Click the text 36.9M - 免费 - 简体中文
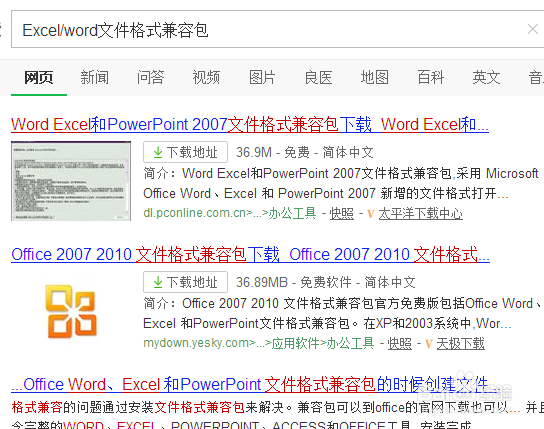Viewport: 544px width, 429px height. coord(305,152)
